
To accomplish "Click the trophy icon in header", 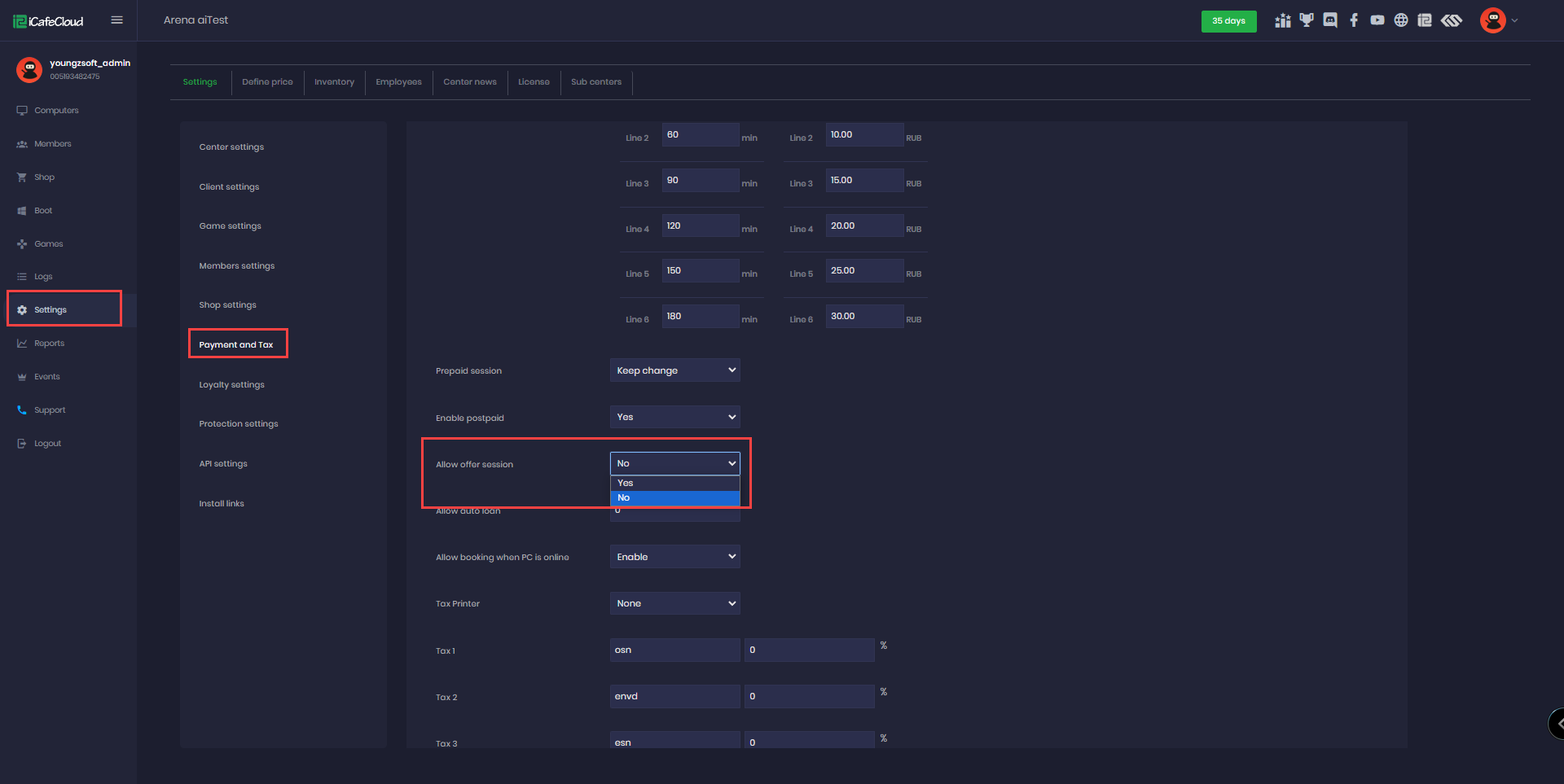I will [x=1307, y=20].
